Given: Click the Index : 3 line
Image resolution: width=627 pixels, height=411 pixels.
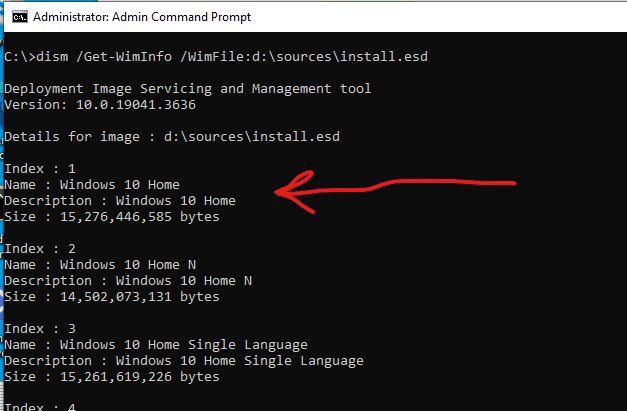Looking at the screenshot, I should tap(40, 329).
